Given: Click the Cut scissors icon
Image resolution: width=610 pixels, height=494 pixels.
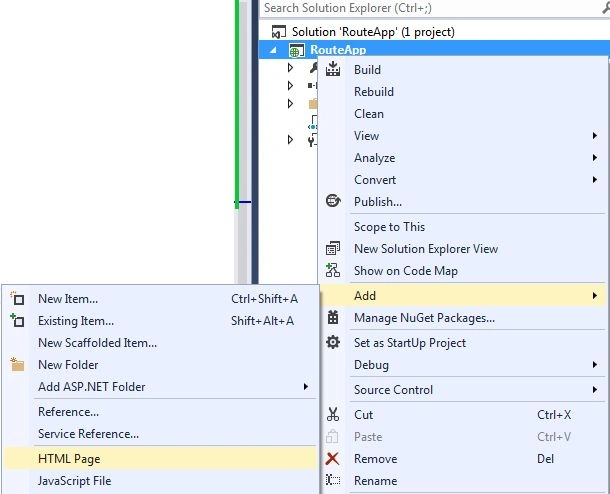Looking at the screenshot, I should tap(333, 414).
